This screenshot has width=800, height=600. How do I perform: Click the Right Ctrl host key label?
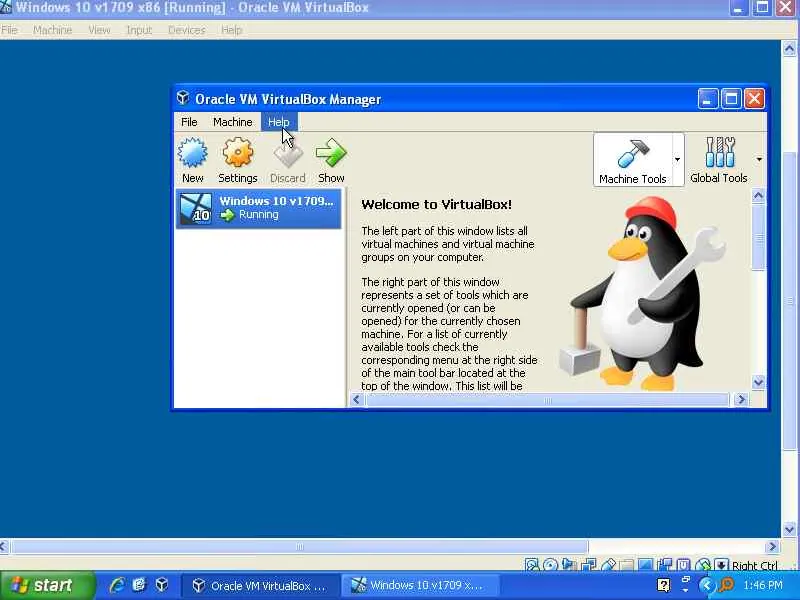(x=755, y=565)
